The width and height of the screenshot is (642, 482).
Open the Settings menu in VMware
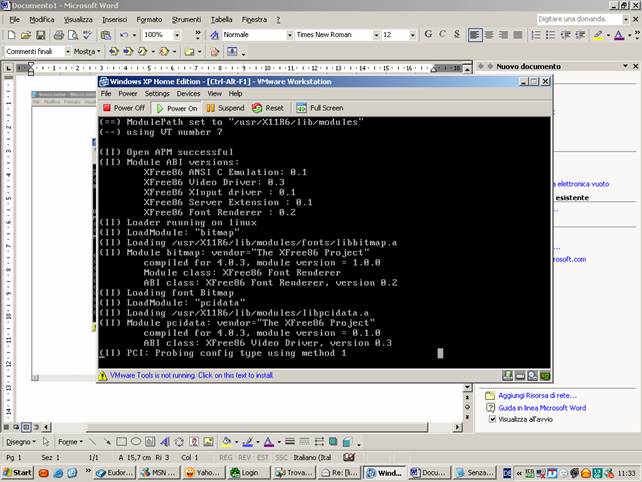(x=157, y=94)
